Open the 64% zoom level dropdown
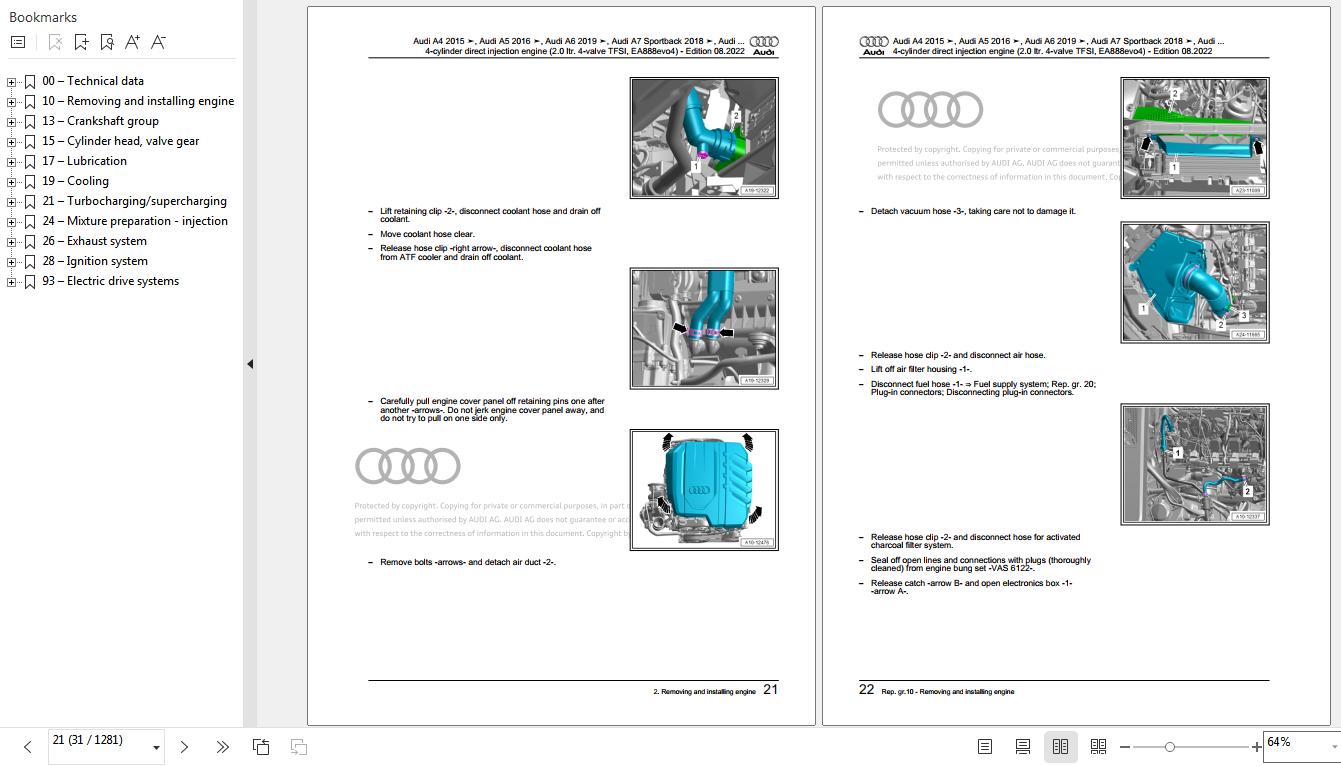Screen dimensions: 1341x766 tap(1334, 747)
